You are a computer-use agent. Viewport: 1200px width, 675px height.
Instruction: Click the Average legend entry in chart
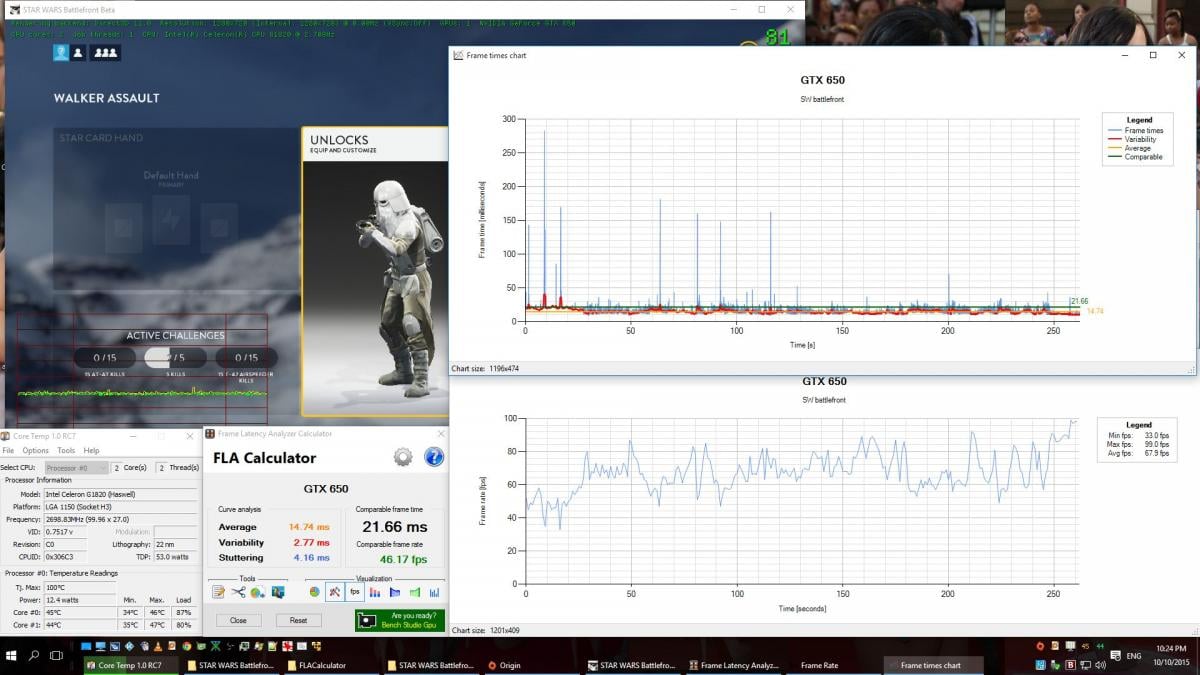point(1131,148)
